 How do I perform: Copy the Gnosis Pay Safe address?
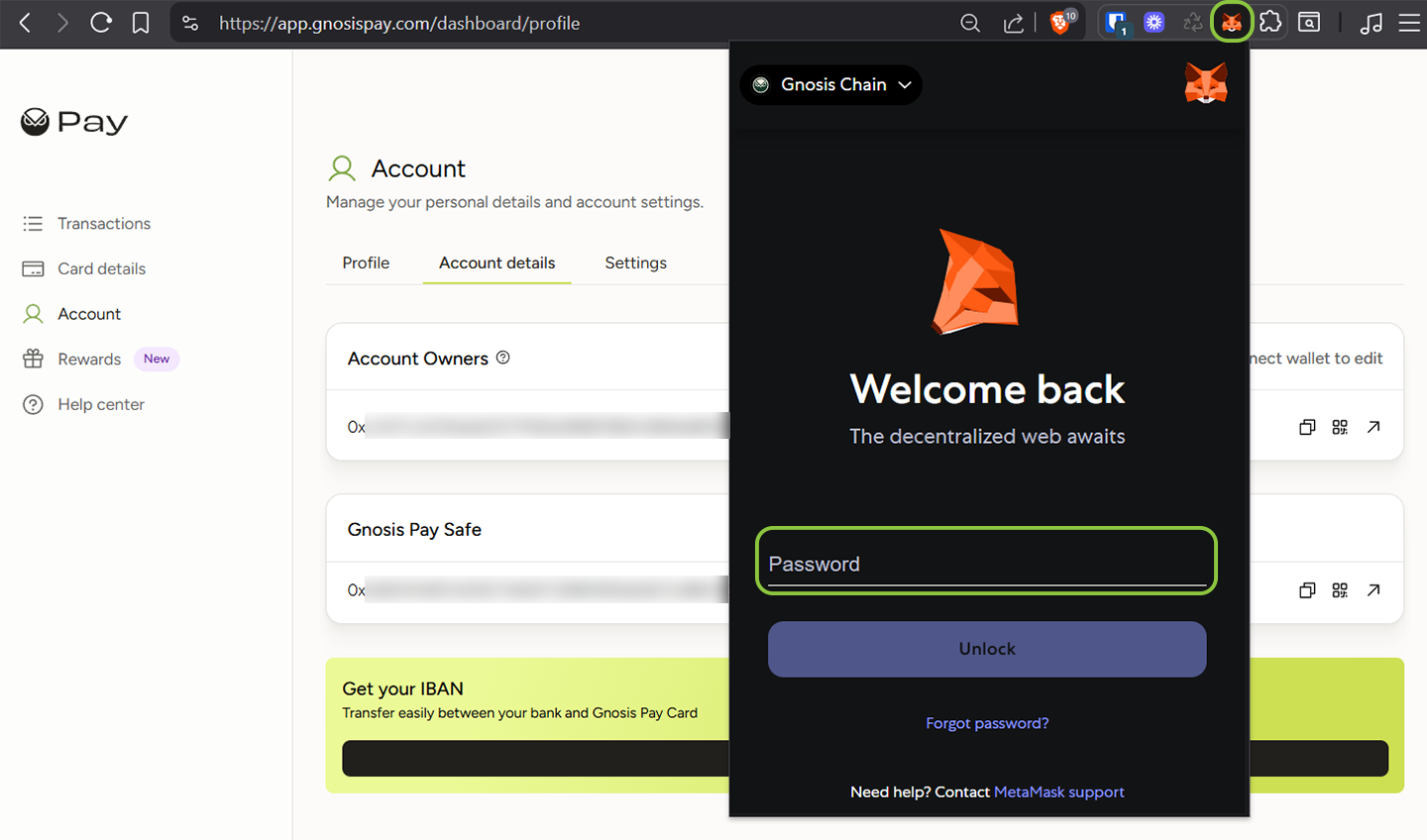pyautogui.click(x=1307, y=590)
